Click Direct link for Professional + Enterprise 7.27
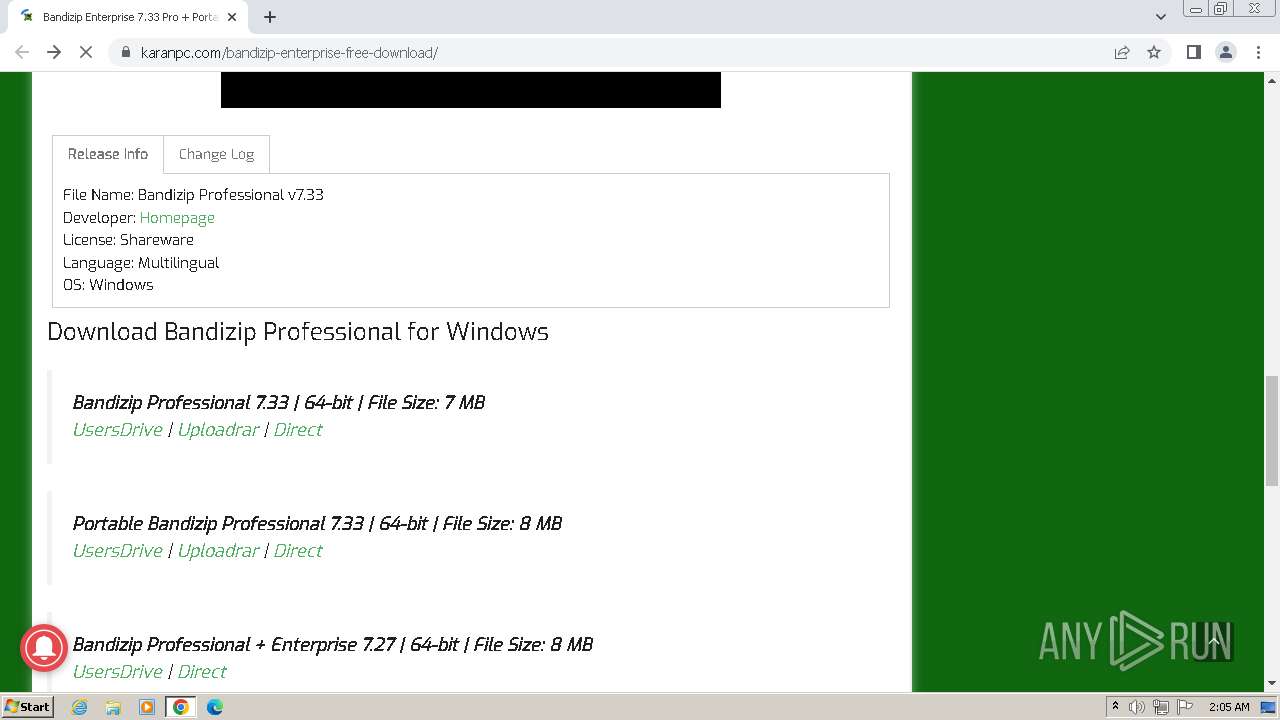The width and height of the screenshot is (1280, 720). coord(202,672)
